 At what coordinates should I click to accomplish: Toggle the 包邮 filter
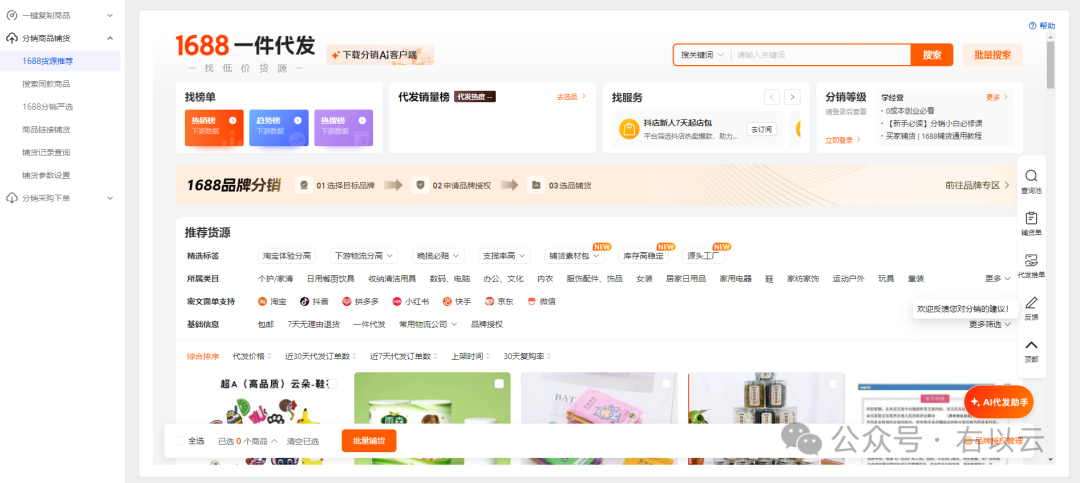pos(265,324)
